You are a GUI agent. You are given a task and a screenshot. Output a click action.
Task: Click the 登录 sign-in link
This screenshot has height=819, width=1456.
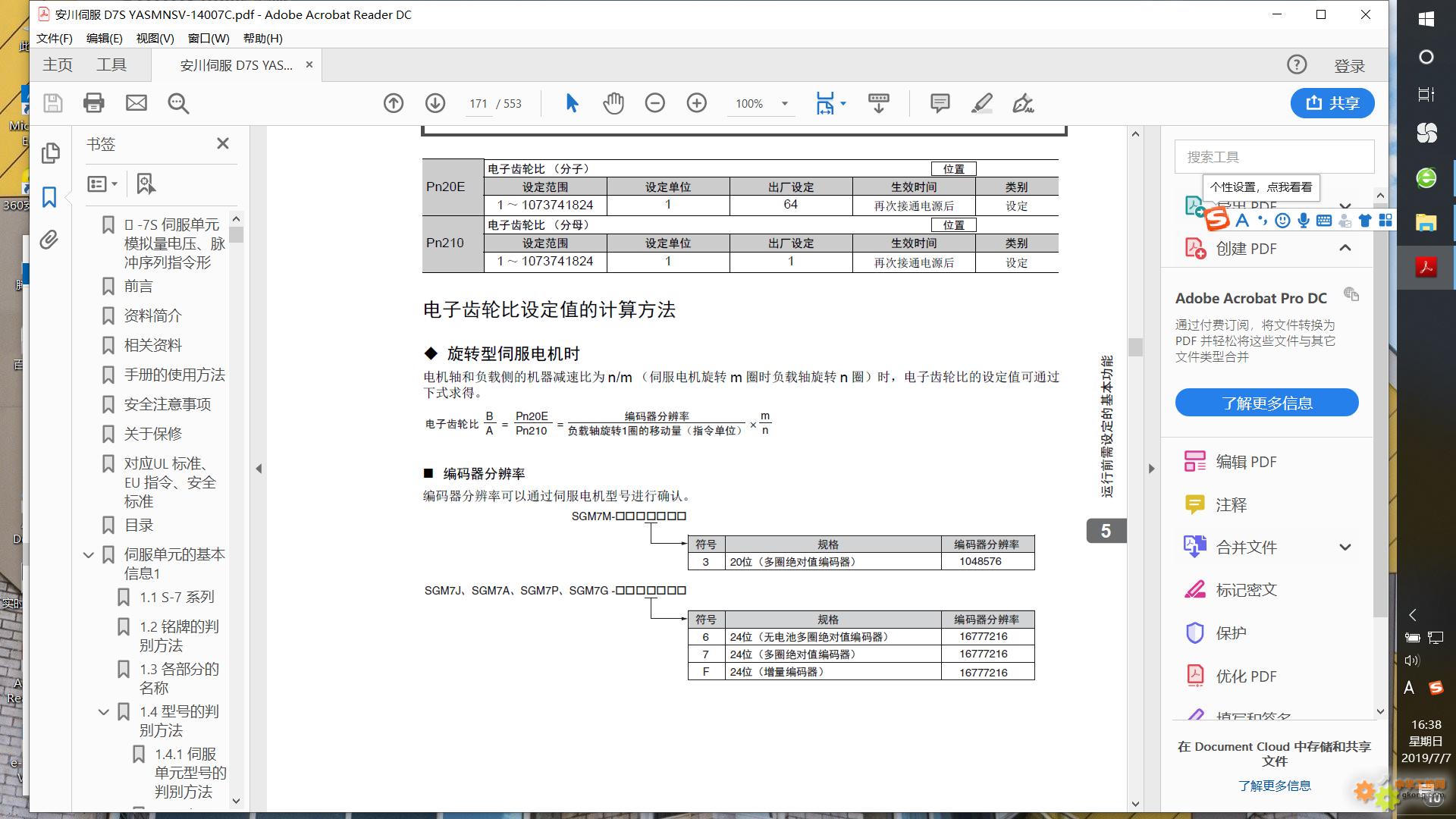tap(1349, 66)
